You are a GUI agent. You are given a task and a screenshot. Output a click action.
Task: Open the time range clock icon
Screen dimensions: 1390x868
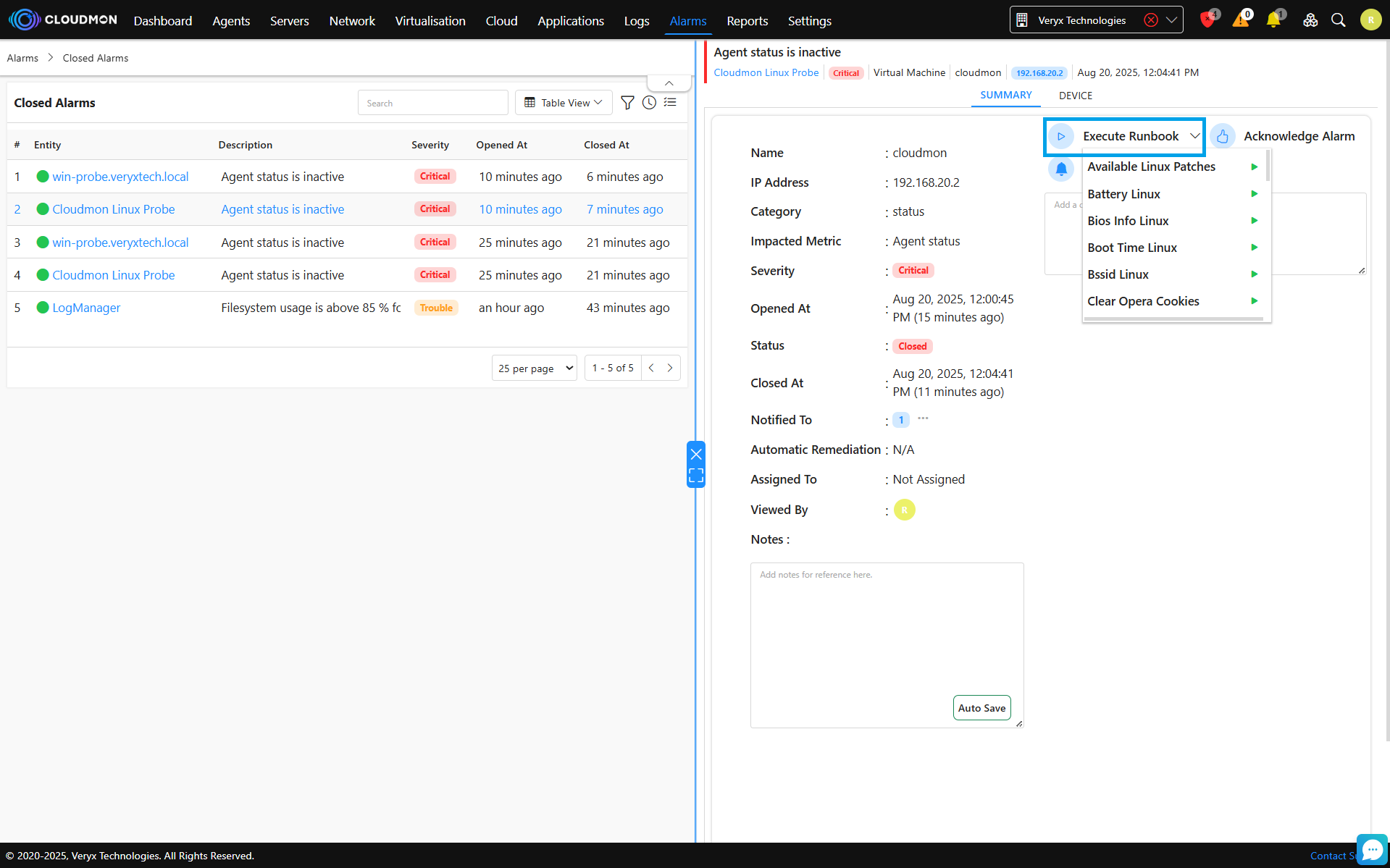pyautogui.click(x=649, y=103)
